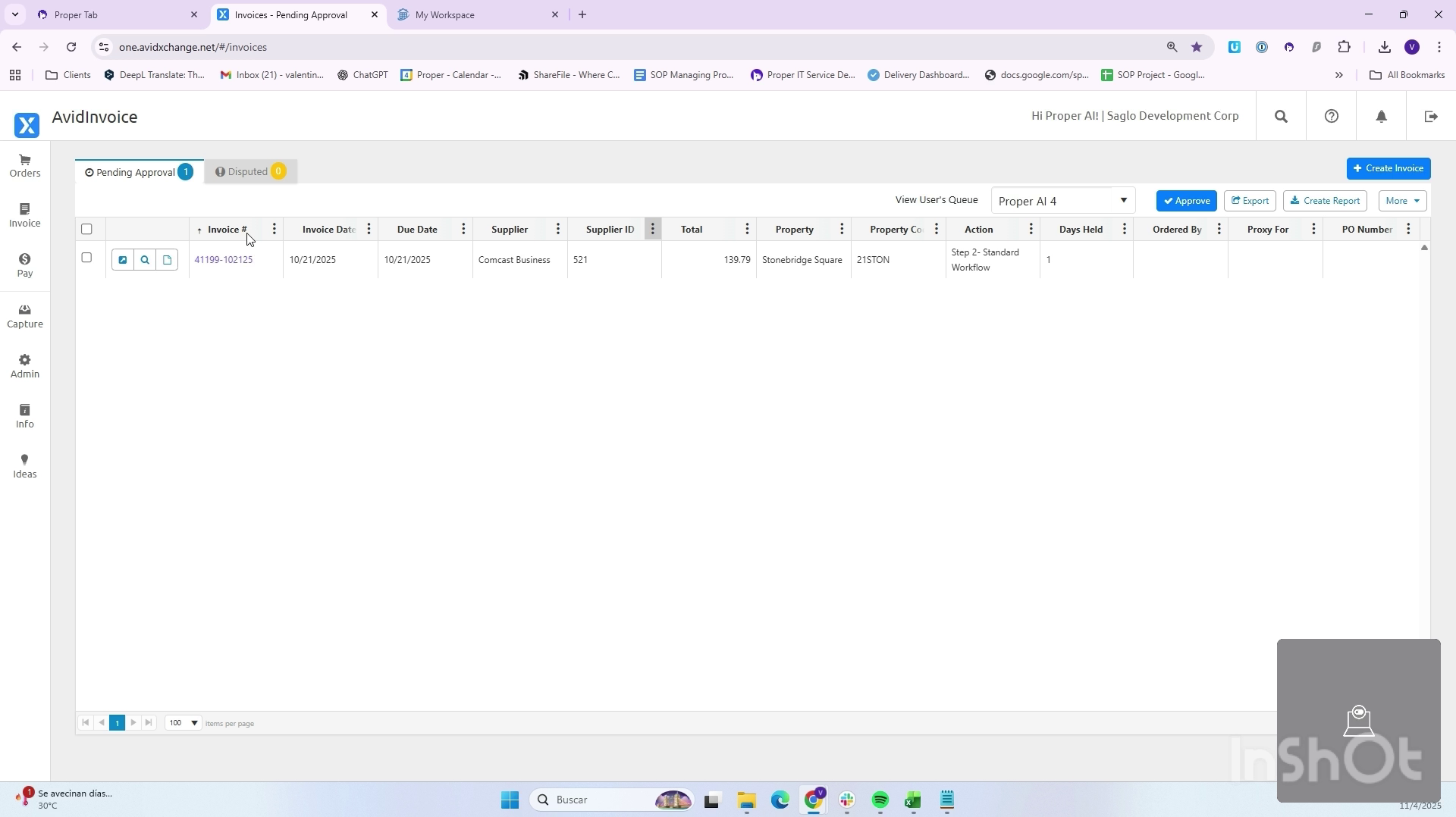Screen dimensions: 1456x817
Task: Open Chrome downloads icon
Action: point(1385,47)
